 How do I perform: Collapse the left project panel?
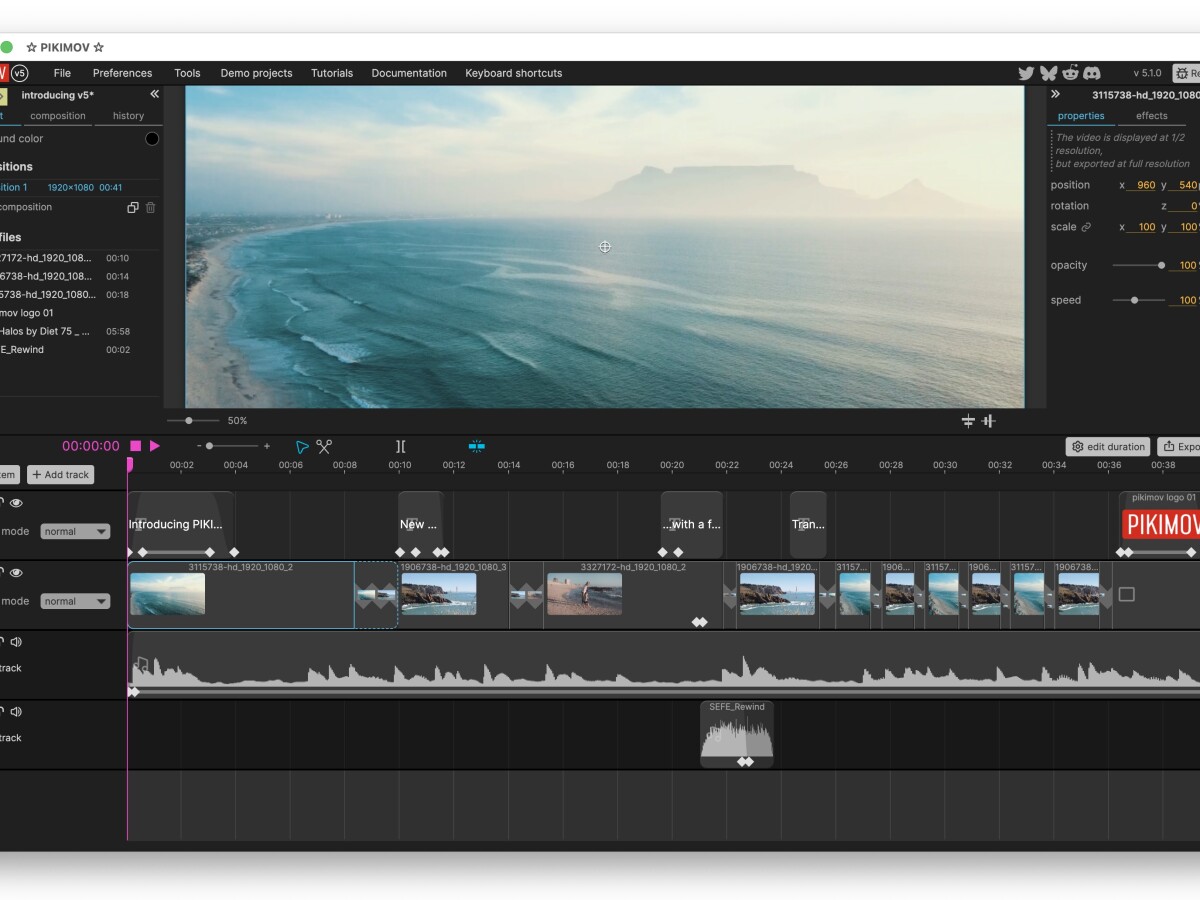(154, 94)
